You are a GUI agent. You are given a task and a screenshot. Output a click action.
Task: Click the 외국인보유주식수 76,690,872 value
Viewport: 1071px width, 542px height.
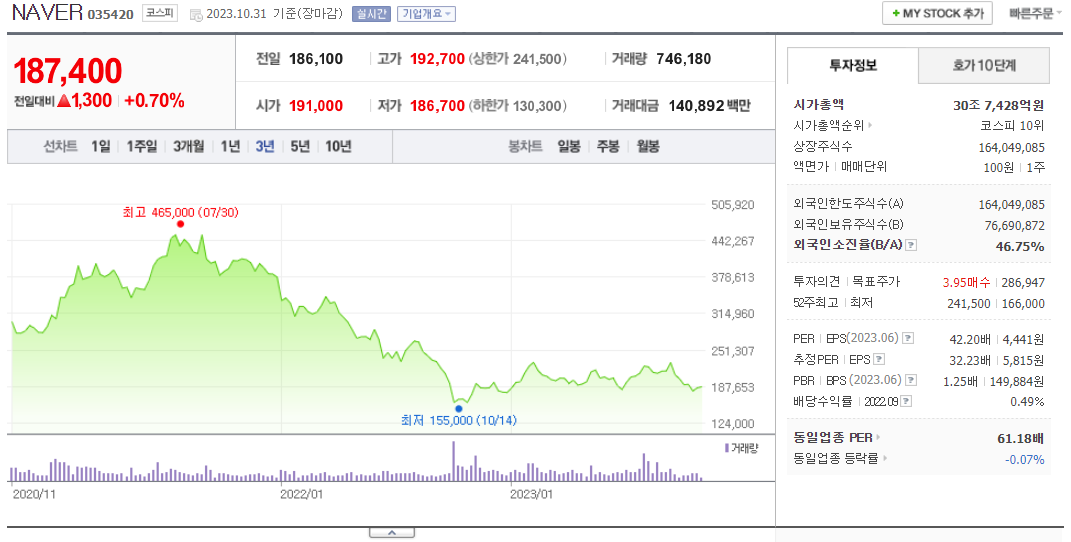tap(1015, 225)
